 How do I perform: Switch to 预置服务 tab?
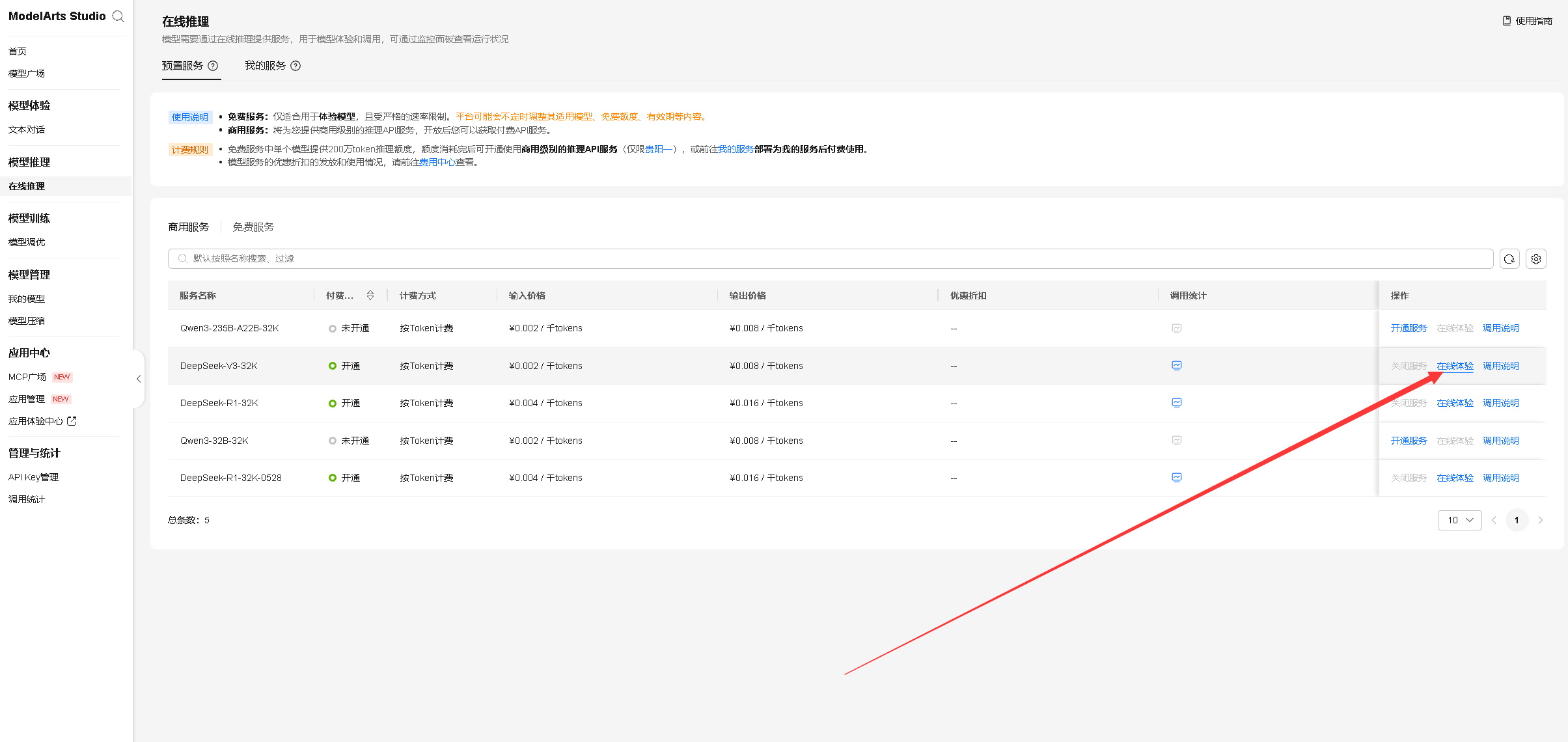[182, 66]
